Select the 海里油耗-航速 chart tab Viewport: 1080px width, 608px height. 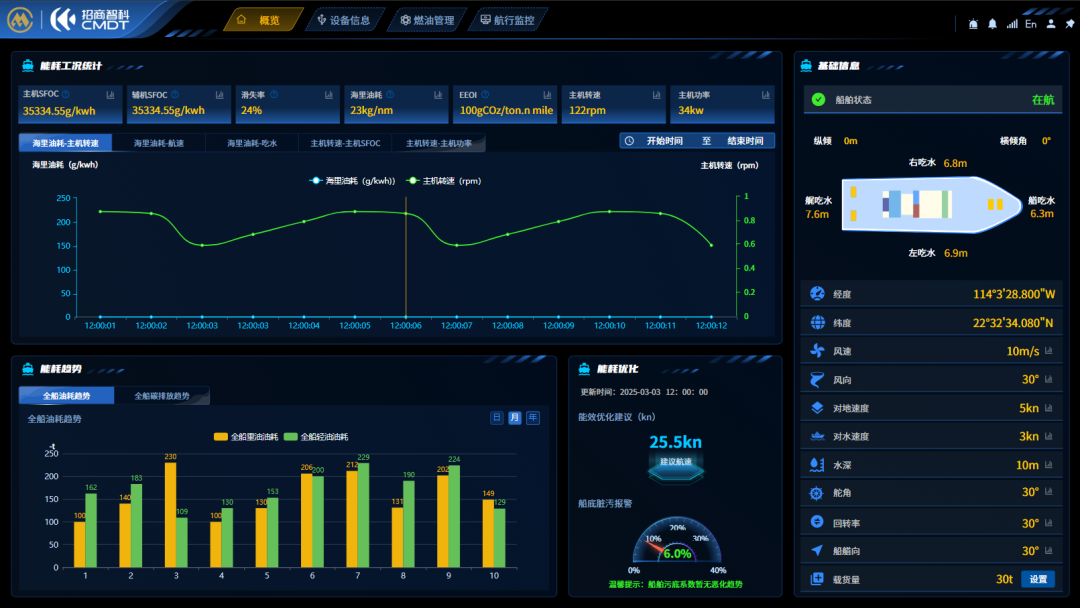pos(158,143)
